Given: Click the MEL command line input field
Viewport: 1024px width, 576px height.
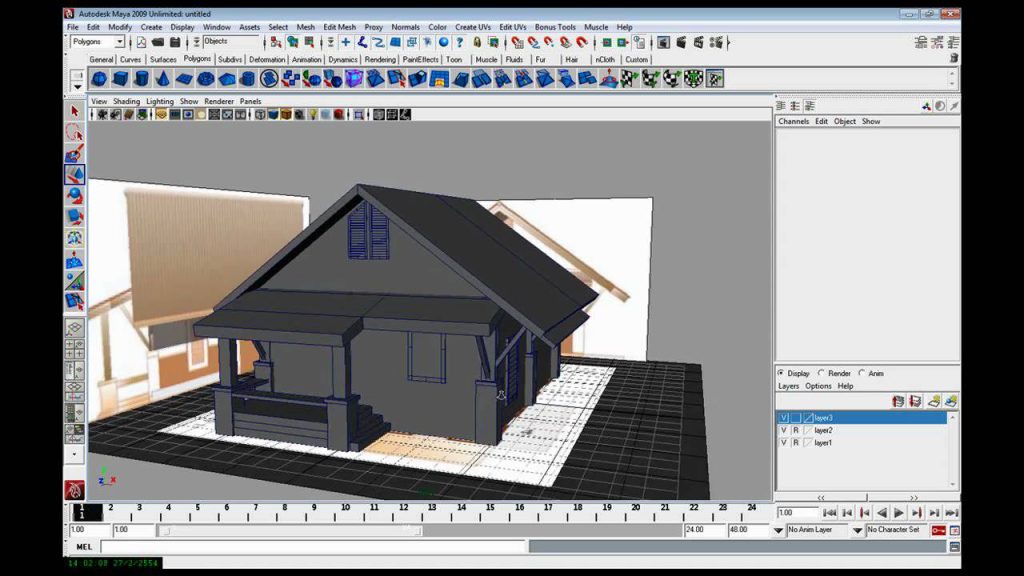Looking at the screenshot, I should [313, 547].
